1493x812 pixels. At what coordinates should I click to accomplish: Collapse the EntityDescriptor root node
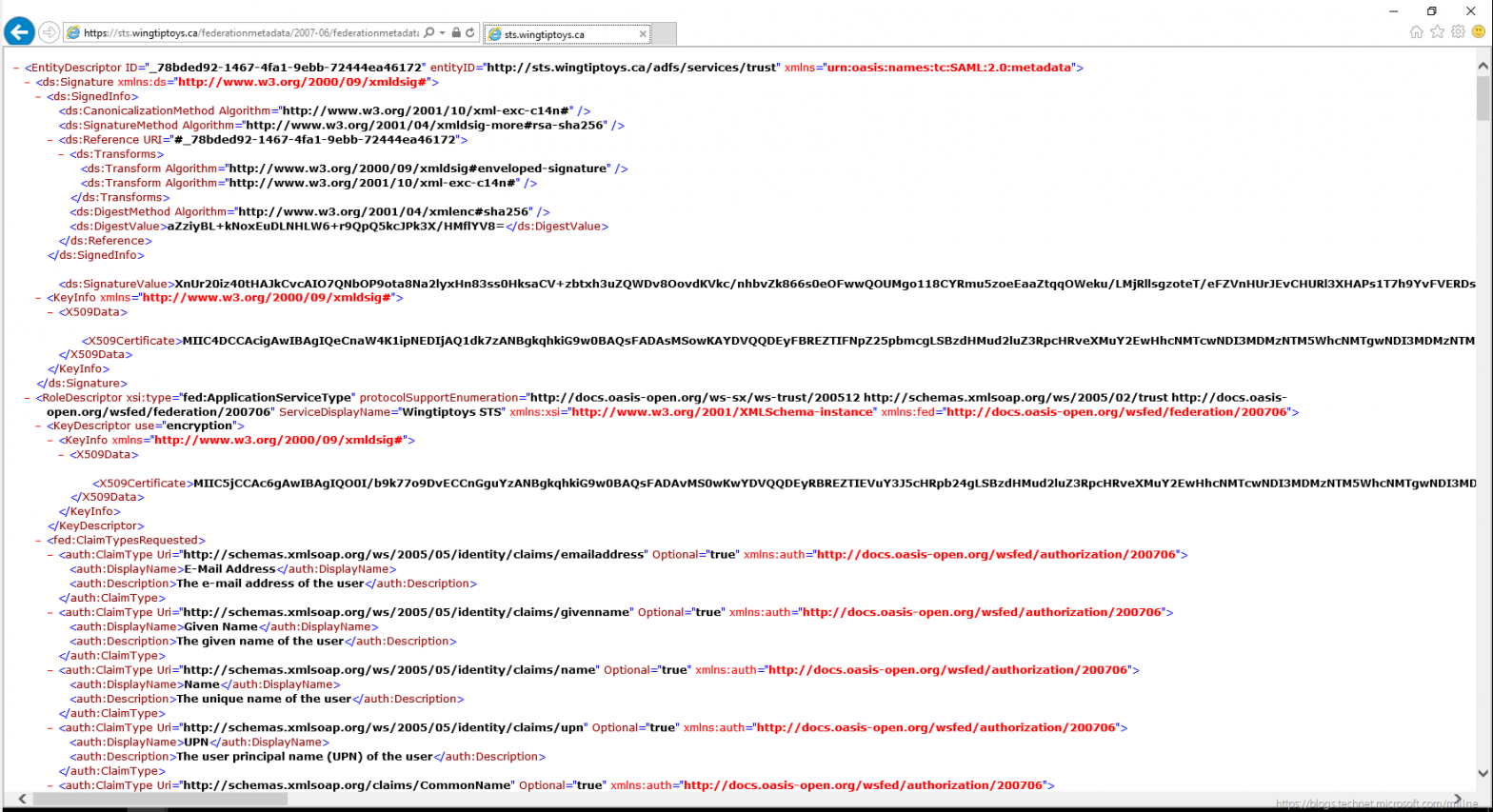pyautogui.click(x=17, y=69)
